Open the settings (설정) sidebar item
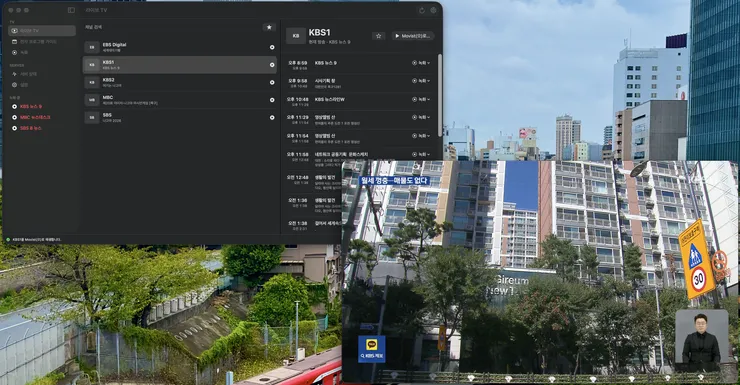This screenshot has height=385, width=740. (42, 85)
